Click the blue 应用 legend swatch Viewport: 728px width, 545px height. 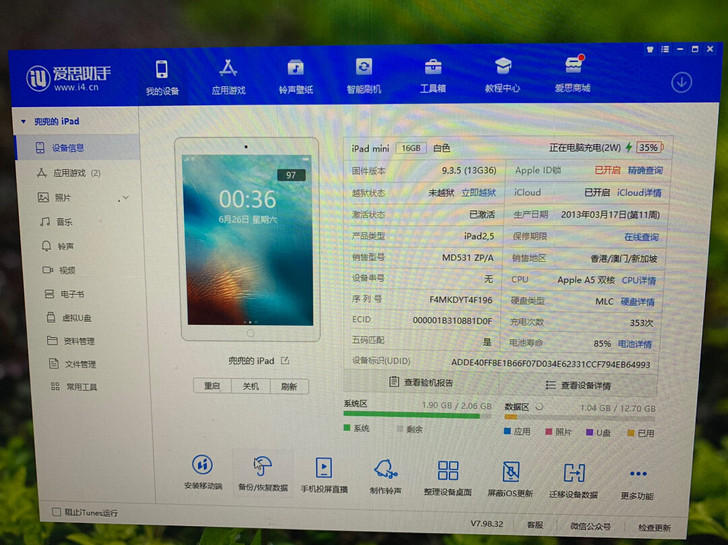click(507, 431)
